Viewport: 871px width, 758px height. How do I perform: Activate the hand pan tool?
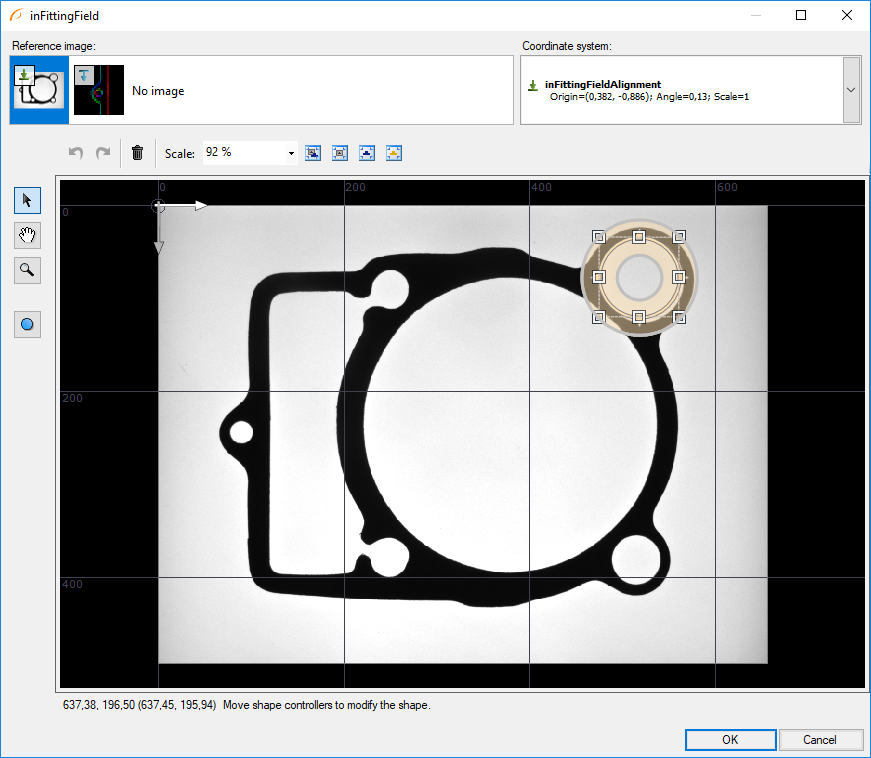click(x=27, y=235)
